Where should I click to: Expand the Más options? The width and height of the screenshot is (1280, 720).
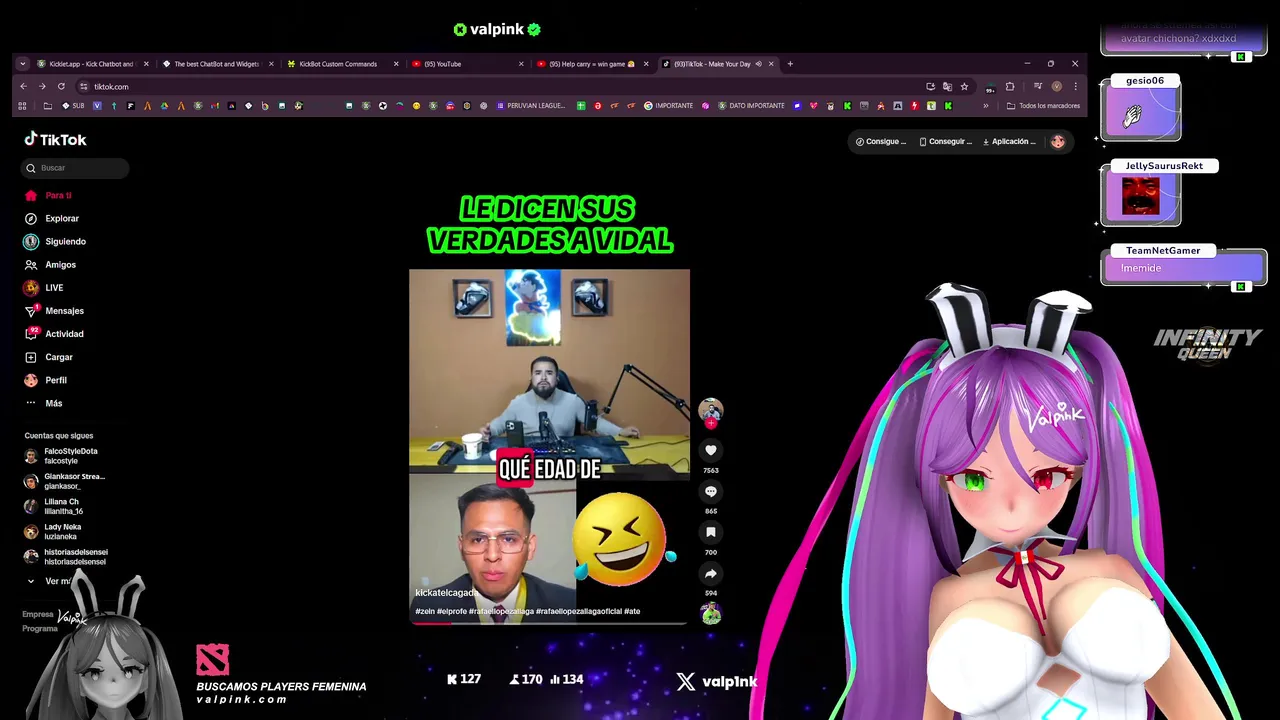point(44,403)
